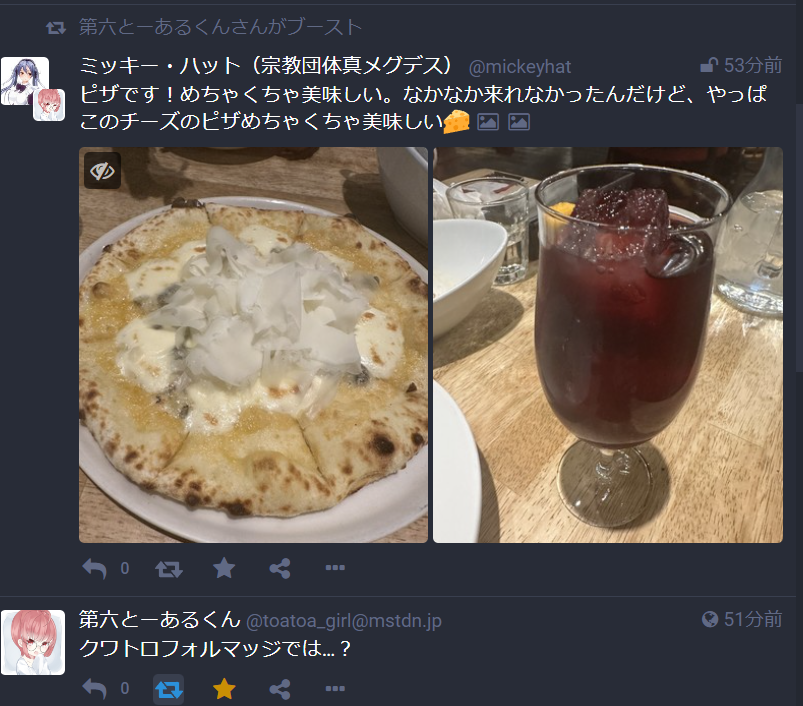803x706 pixels.
Task: Open more options on pizza post
Action: click(335, 567)
